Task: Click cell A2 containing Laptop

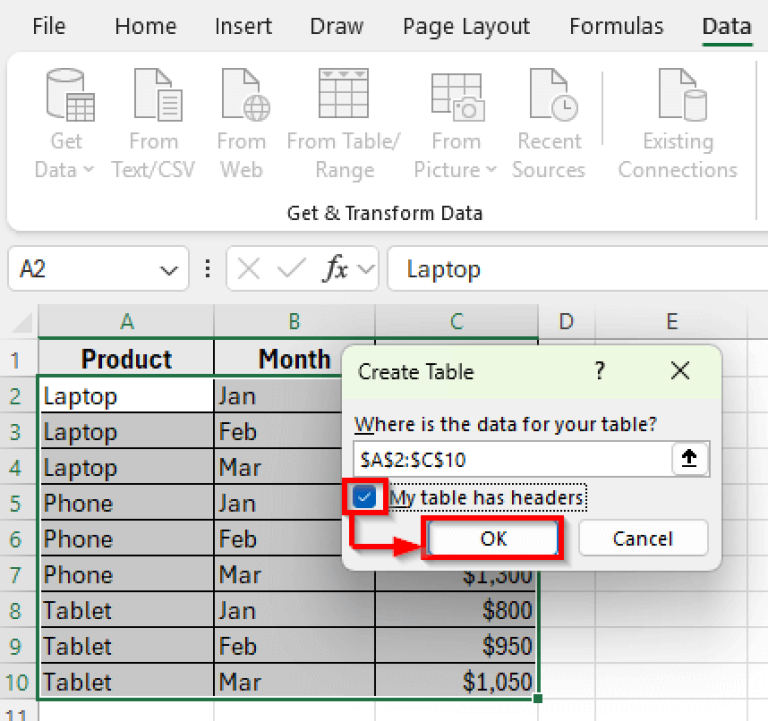Action: pyautogui.click(x=126, y=395)
